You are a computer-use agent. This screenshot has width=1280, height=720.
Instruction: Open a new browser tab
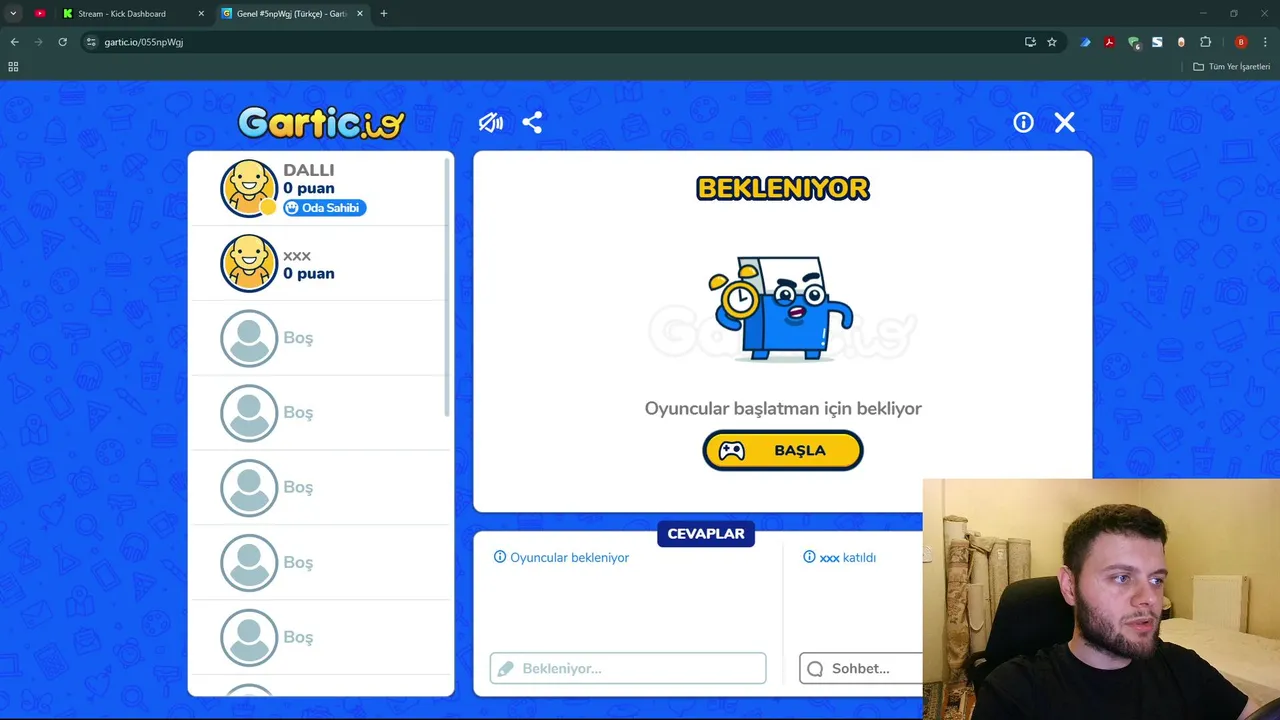[x=384, y=14]
